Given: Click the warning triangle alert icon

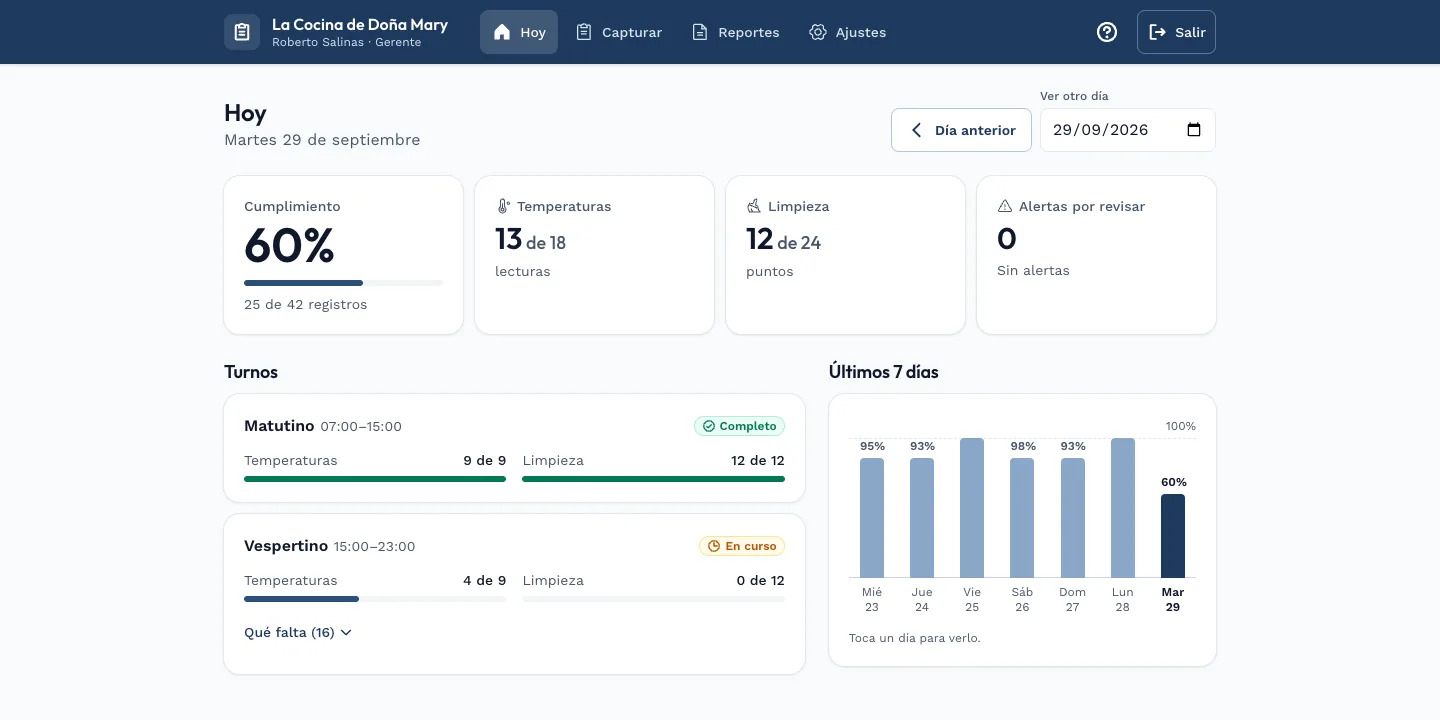Looking at the screenshot, I should (x=1005, y=206).
